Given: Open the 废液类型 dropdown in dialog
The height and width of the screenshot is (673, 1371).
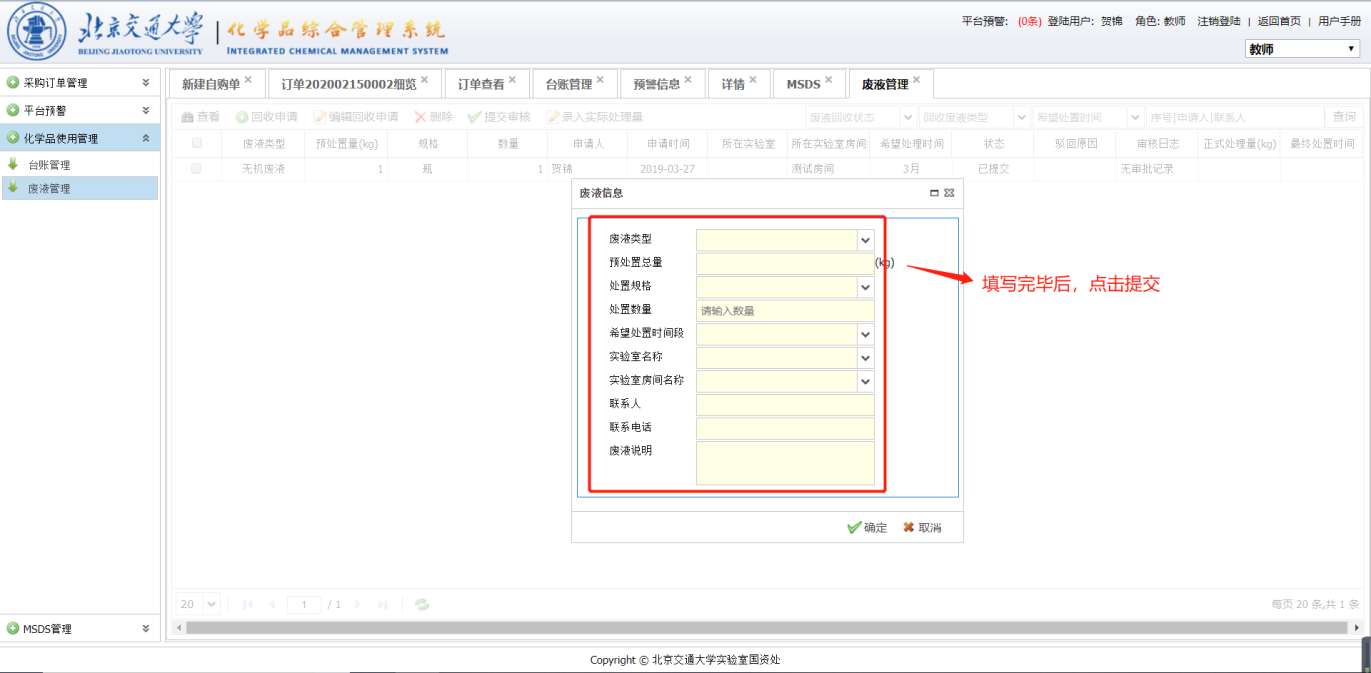Looking at the screenshot, I should [x=865, y=240].
